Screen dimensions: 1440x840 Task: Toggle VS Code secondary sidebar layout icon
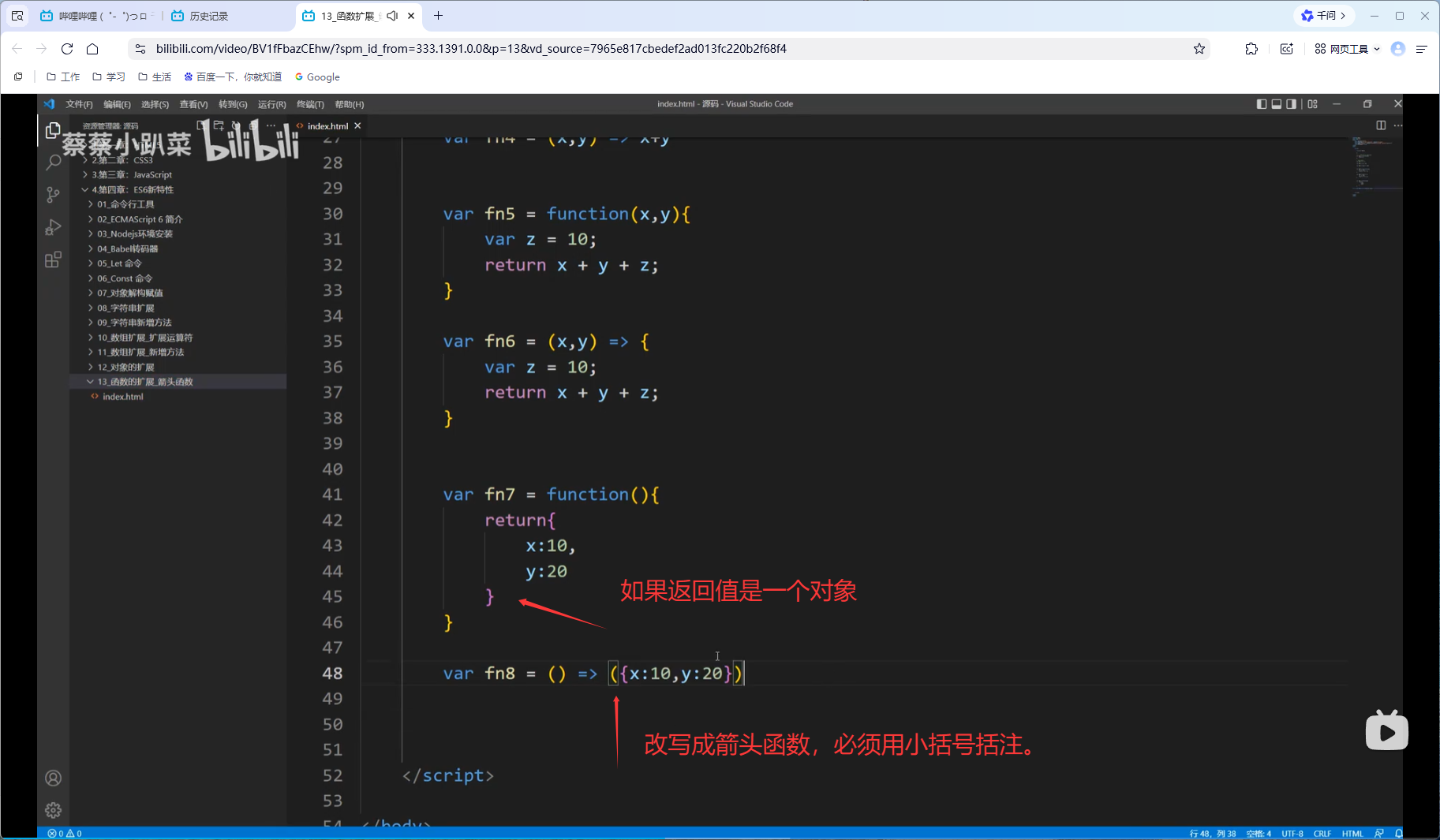tap(1292, 104)
